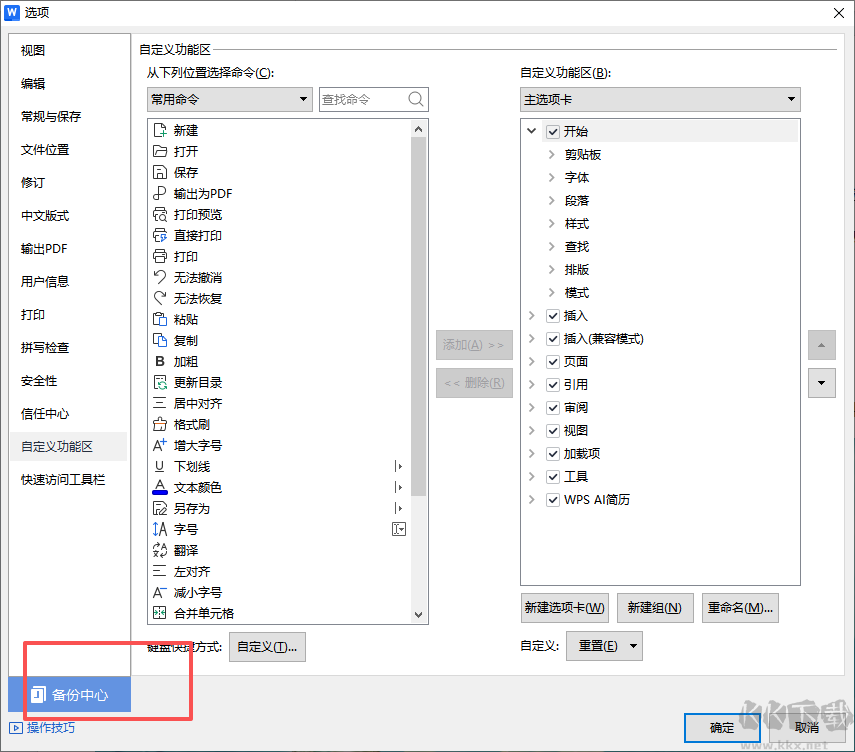
Task: Expand the 字体 group
Action: click(x=552, y=177)
